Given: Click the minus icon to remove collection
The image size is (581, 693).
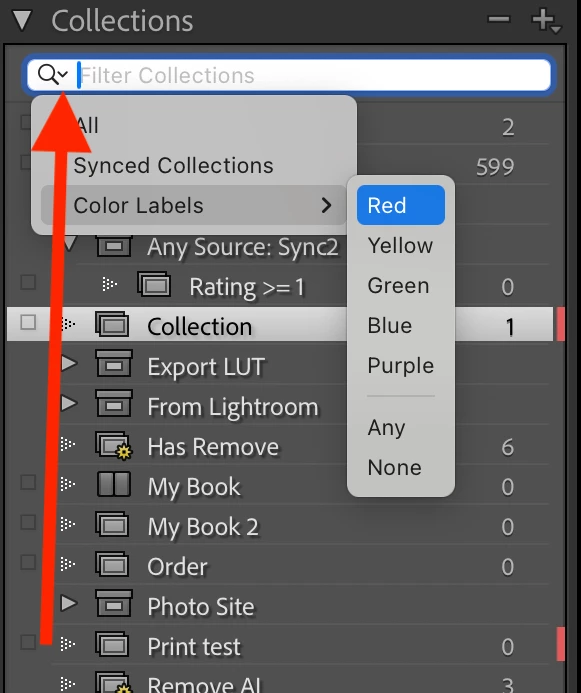Looking at the screenshot, I should 499,19.
